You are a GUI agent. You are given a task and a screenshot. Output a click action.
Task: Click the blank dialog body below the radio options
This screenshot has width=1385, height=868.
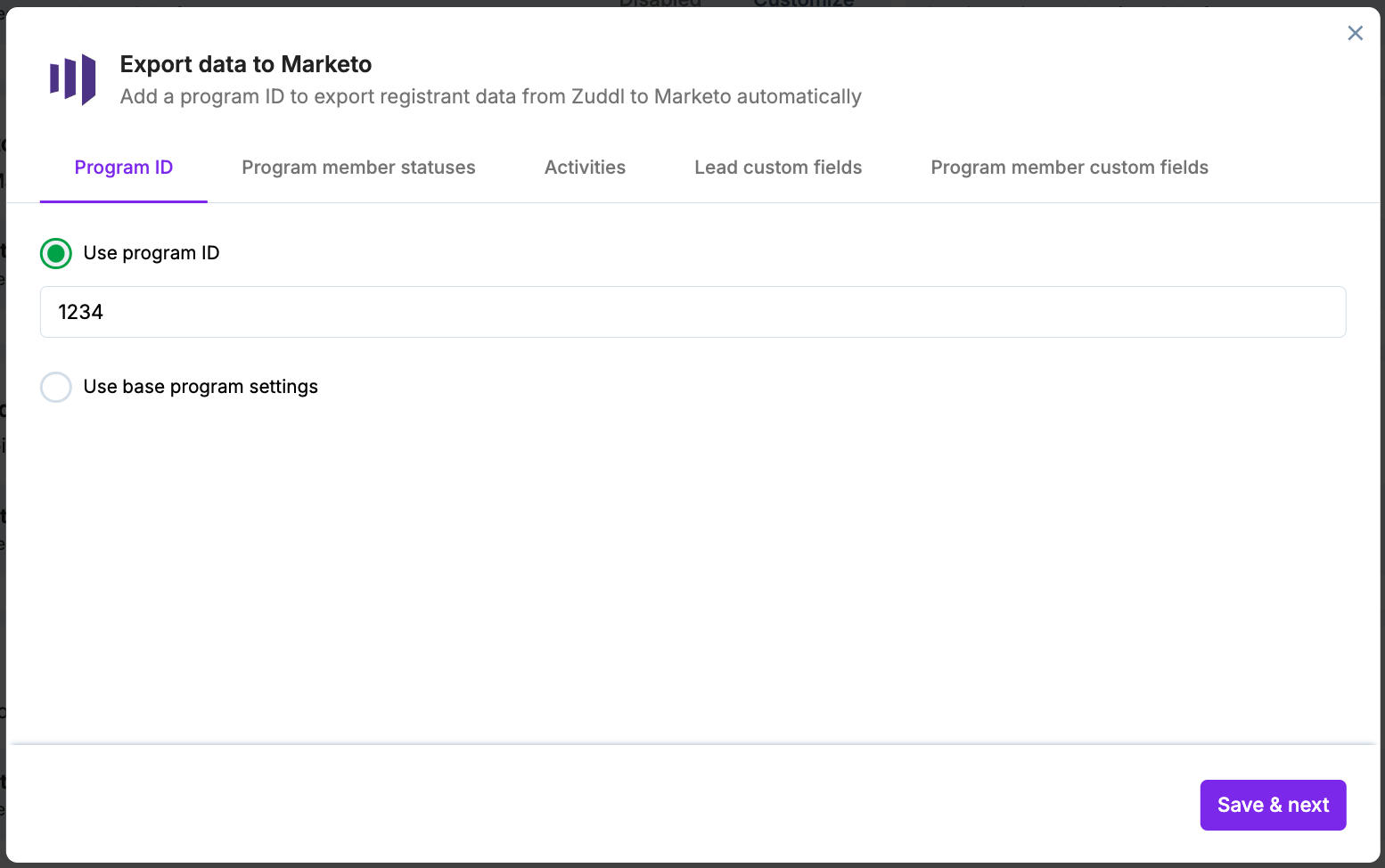[692, 570]
